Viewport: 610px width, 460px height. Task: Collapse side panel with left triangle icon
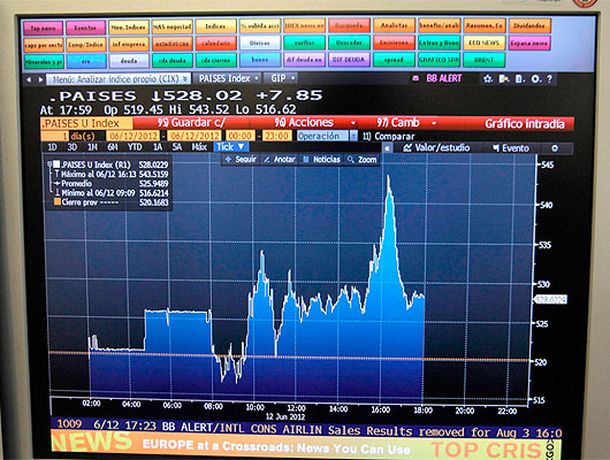pyautogui.click(x=387, y=148)
